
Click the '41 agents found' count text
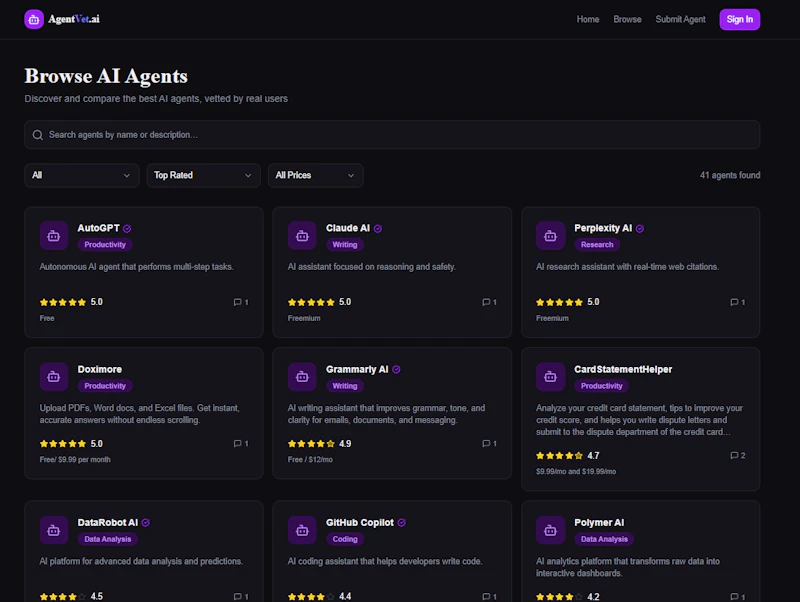coord(730,175)
